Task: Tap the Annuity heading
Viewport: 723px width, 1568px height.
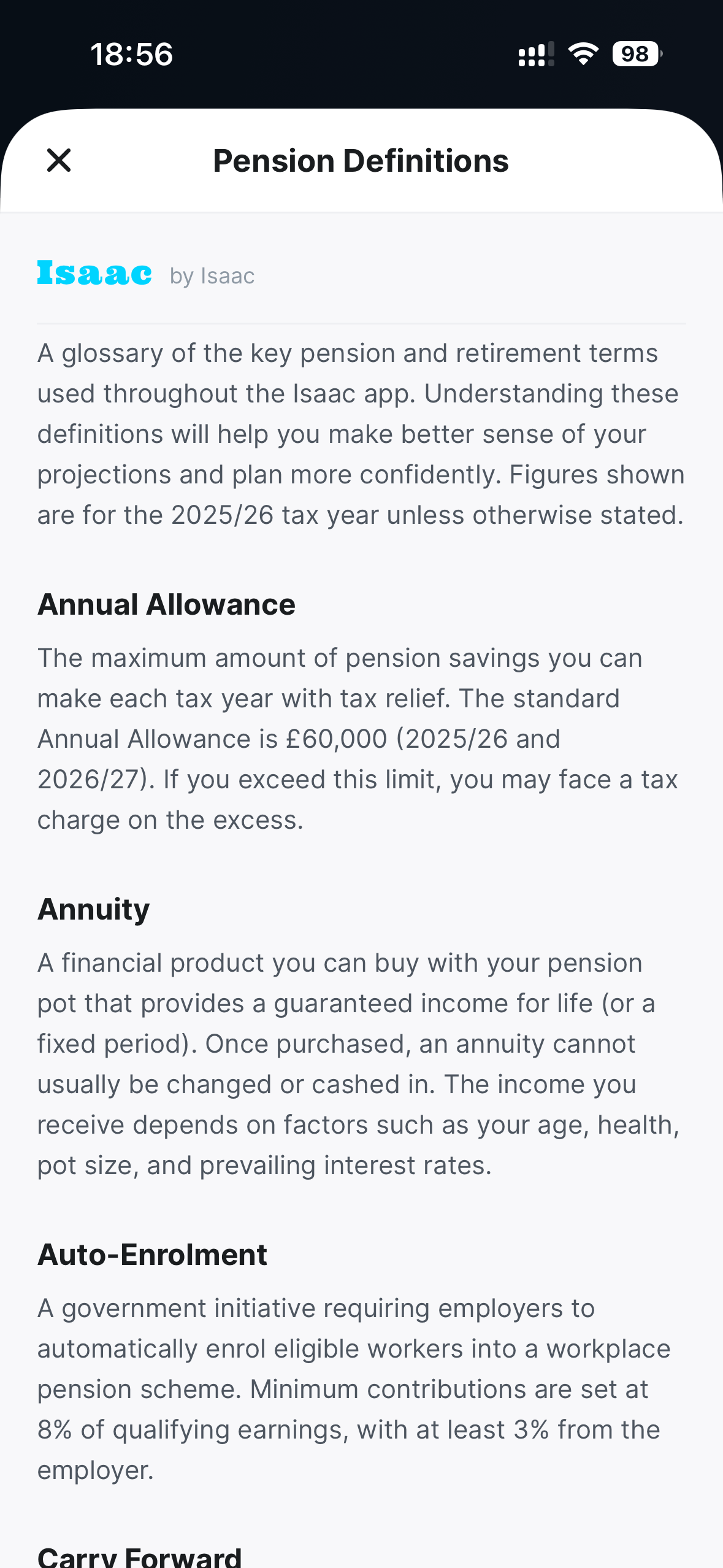Action: (x=94, y=909)
